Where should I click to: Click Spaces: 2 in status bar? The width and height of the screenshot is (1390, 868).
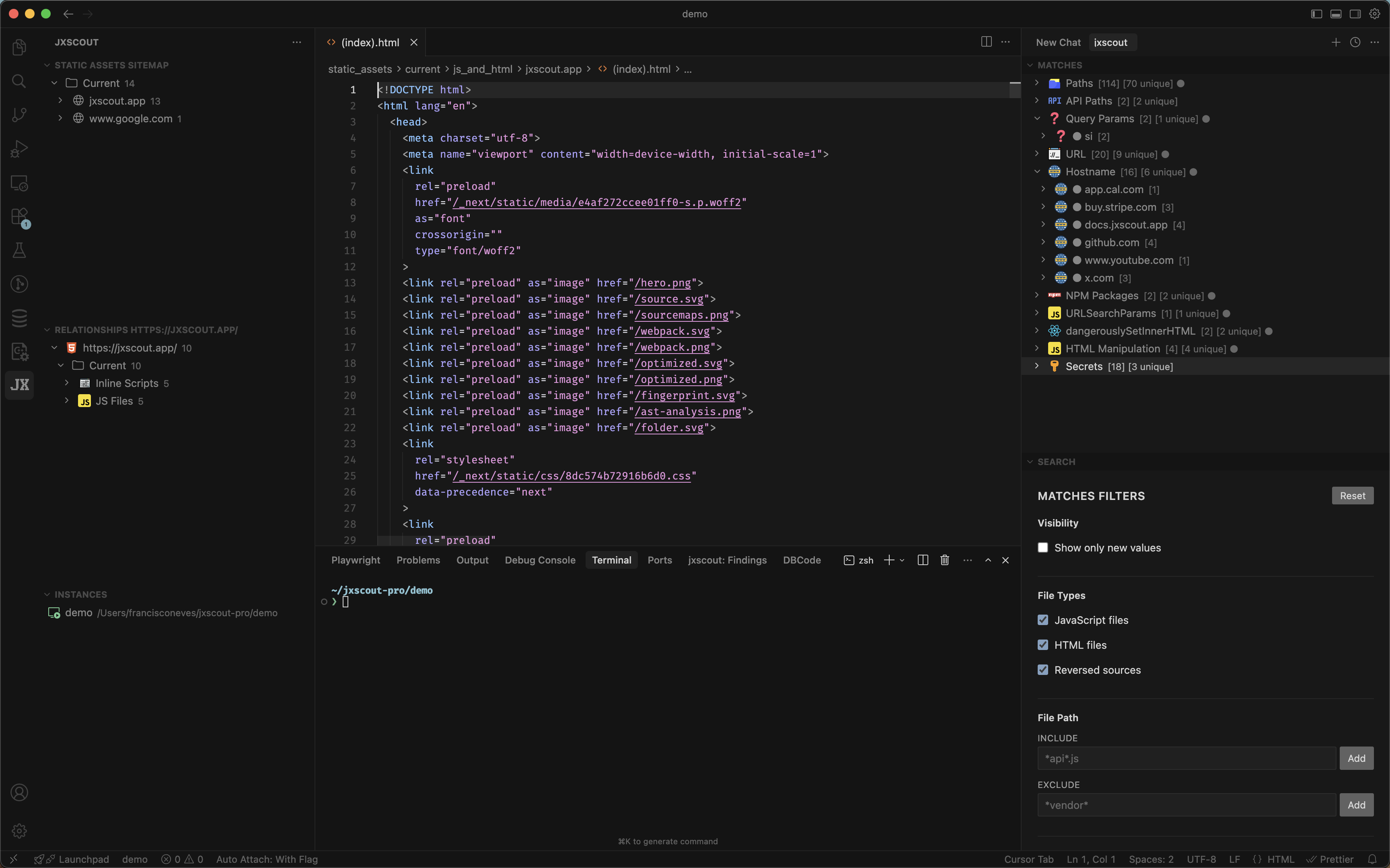[1151, 860]
